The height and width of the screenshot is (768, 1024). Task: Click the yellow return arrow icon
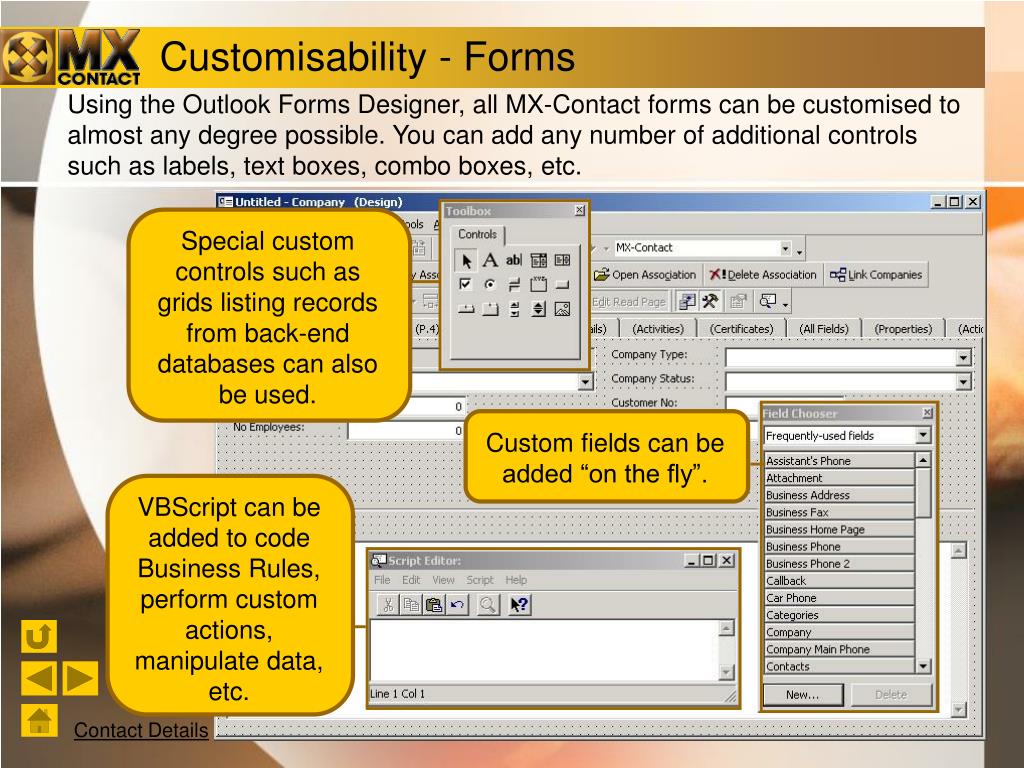tap(39, 637)
